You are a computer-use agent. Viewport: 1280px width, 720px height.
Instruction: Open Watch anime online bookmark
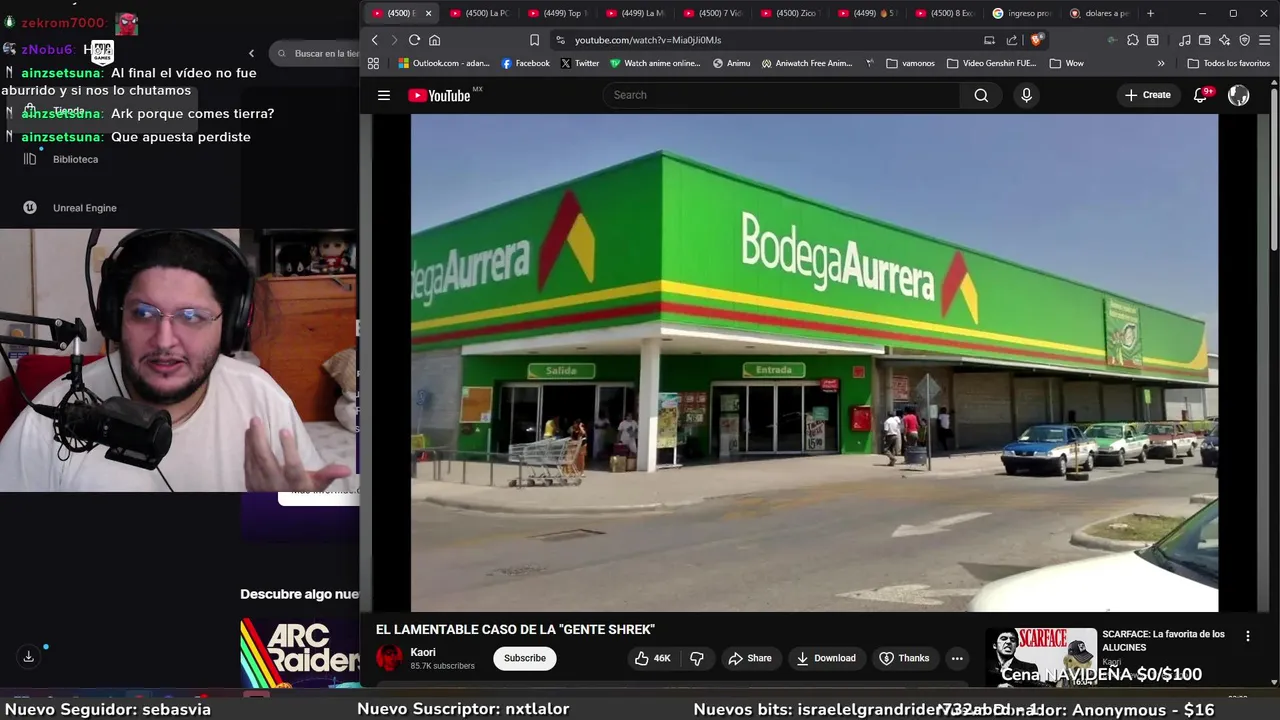655,63
